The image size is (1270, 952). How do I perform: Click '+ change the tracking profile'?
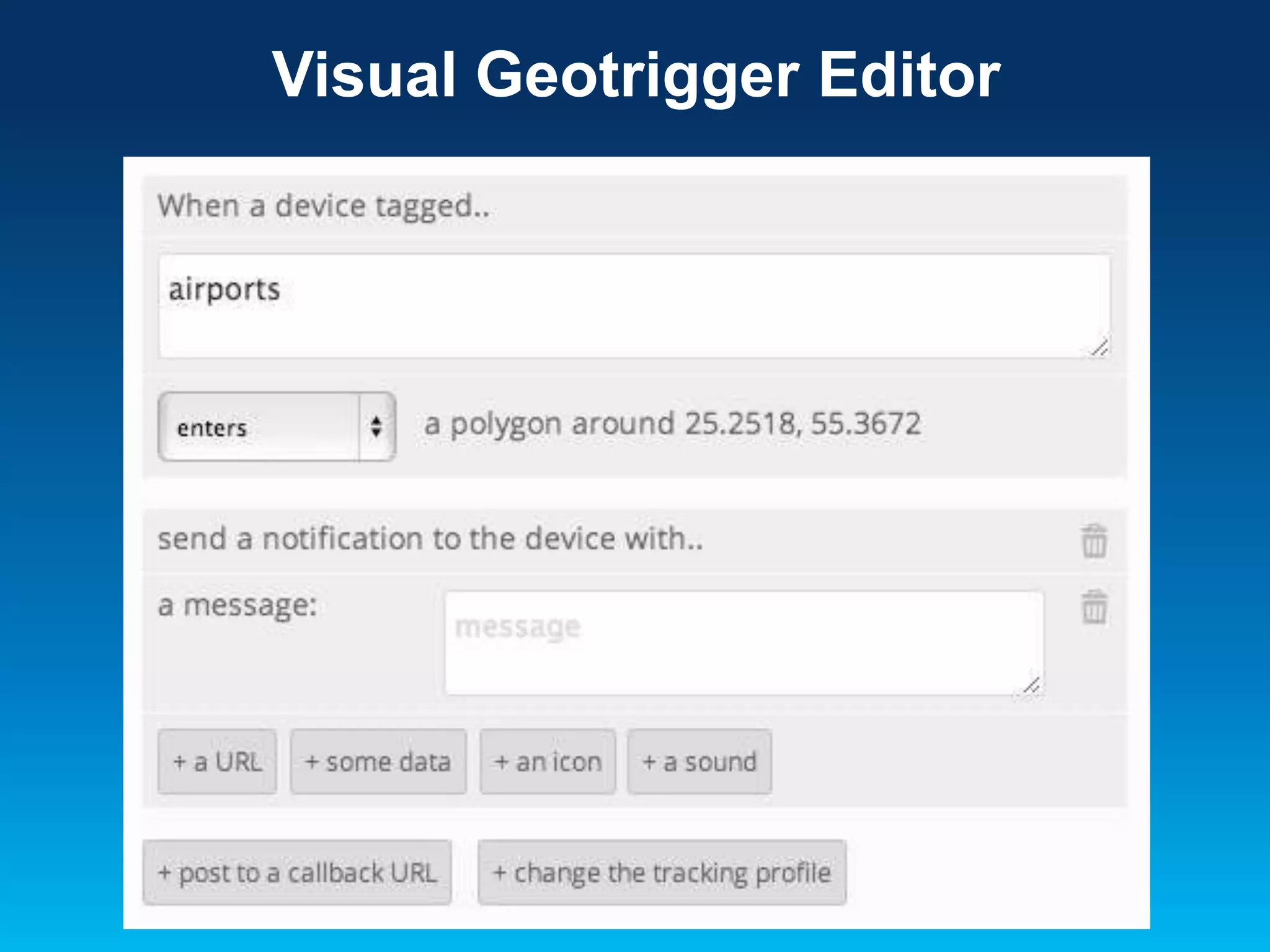tap(662, 873)
